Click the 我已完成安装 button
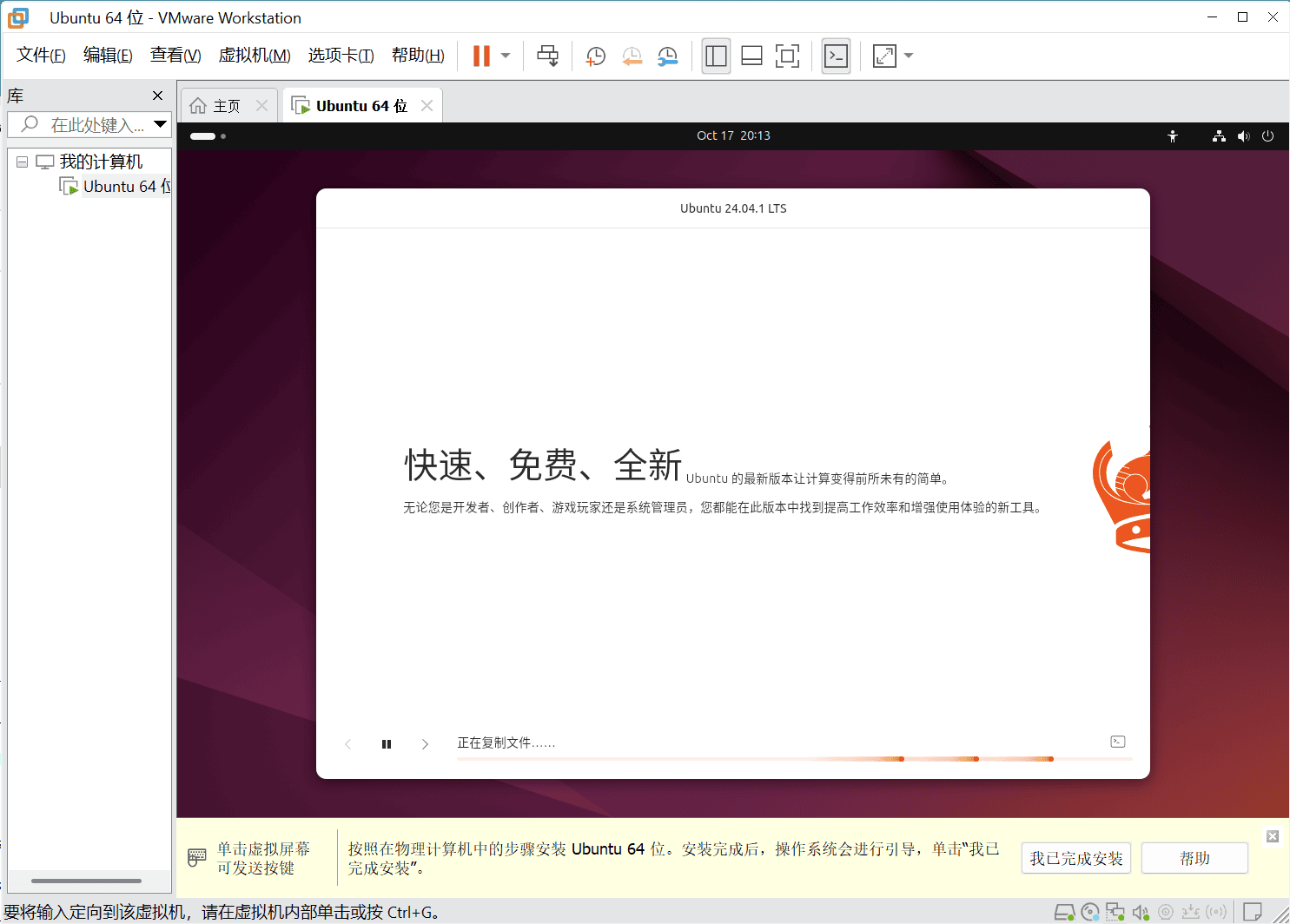This screenshot has height=924, width=1290. click(x=1076, y=859)
